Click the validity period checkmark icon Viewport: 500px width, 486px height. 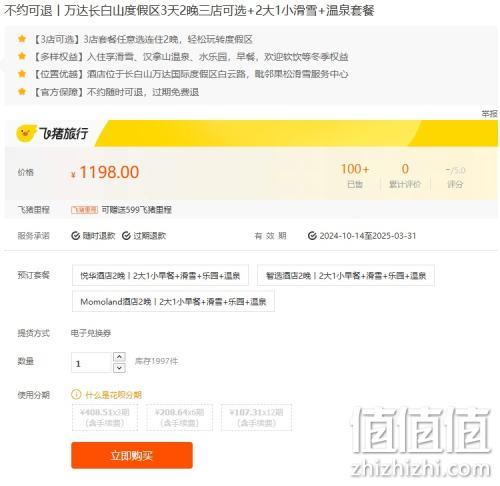(x=312, y=236)
